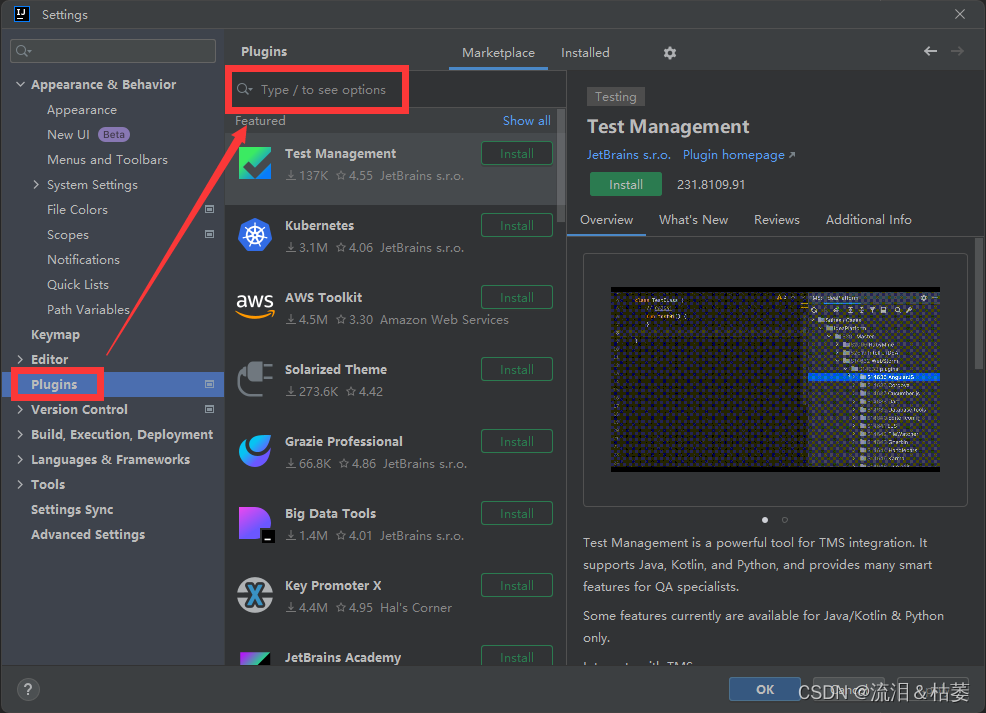986x713 pixels.
Task: Select Appearance in the settings tree
Action: [82, 109]
